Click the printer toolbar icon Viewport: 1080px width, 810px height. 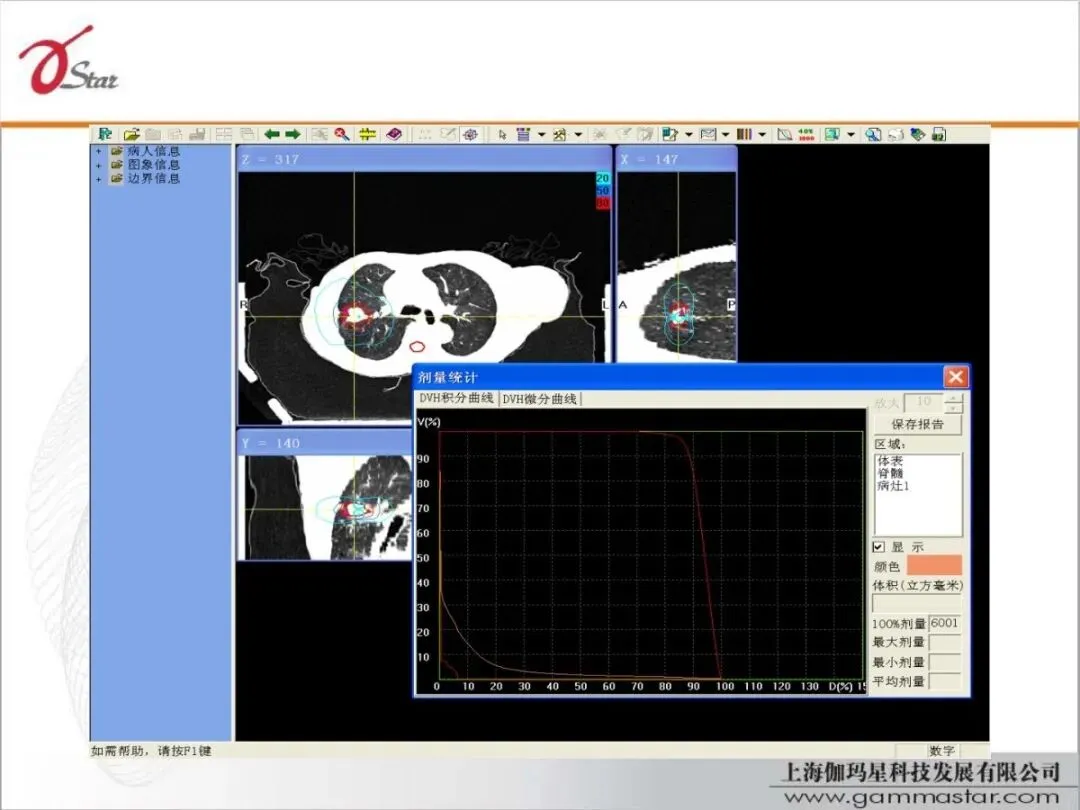tap(895, 134)
